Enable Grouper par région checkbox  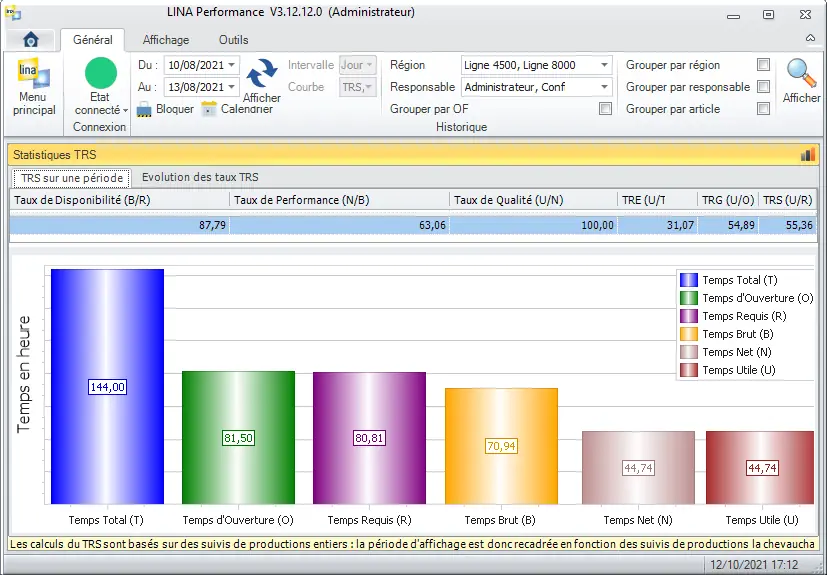763,64
